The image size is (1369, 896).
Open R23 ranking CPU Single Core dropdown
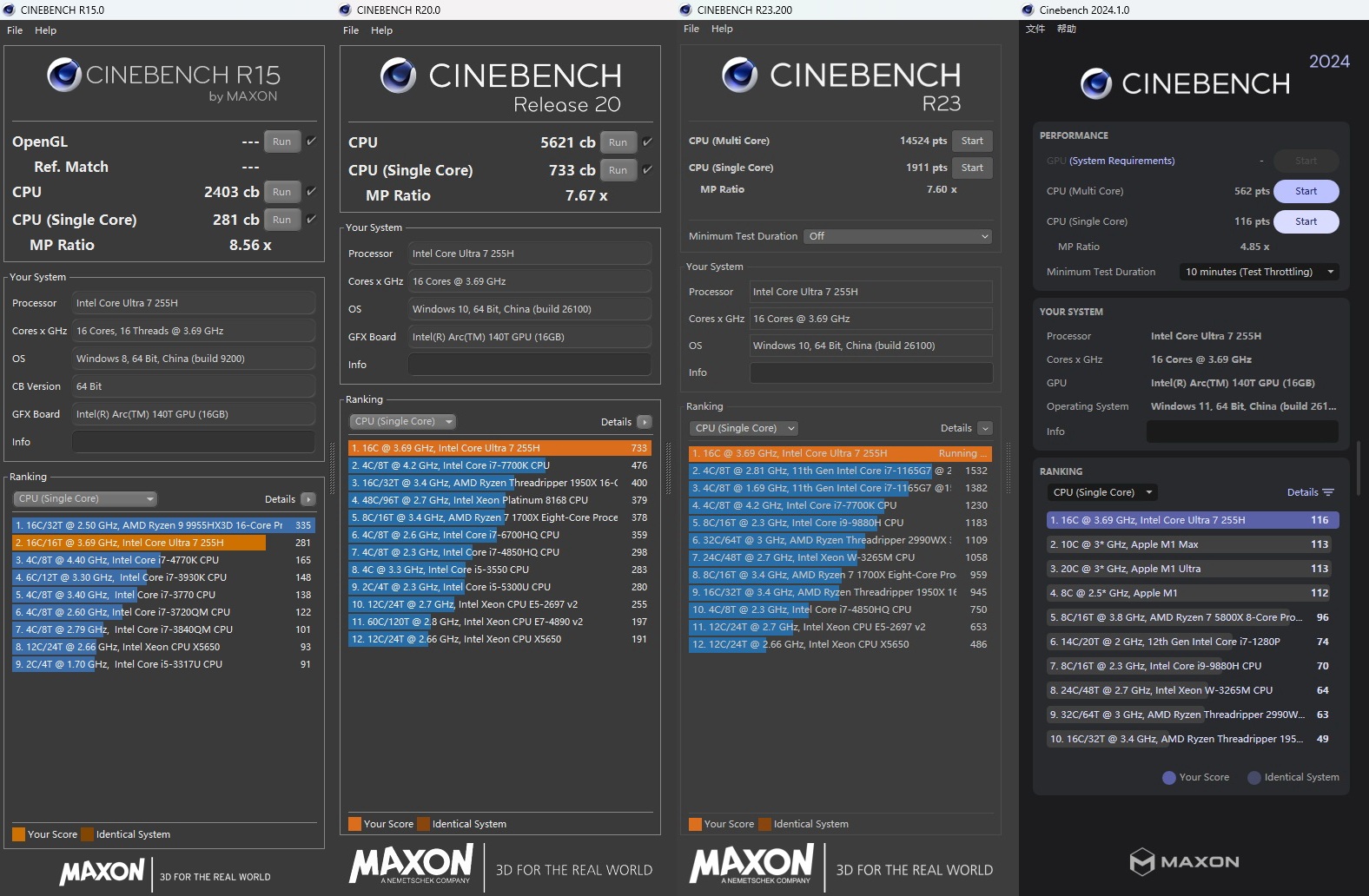[x=744, y=428]
